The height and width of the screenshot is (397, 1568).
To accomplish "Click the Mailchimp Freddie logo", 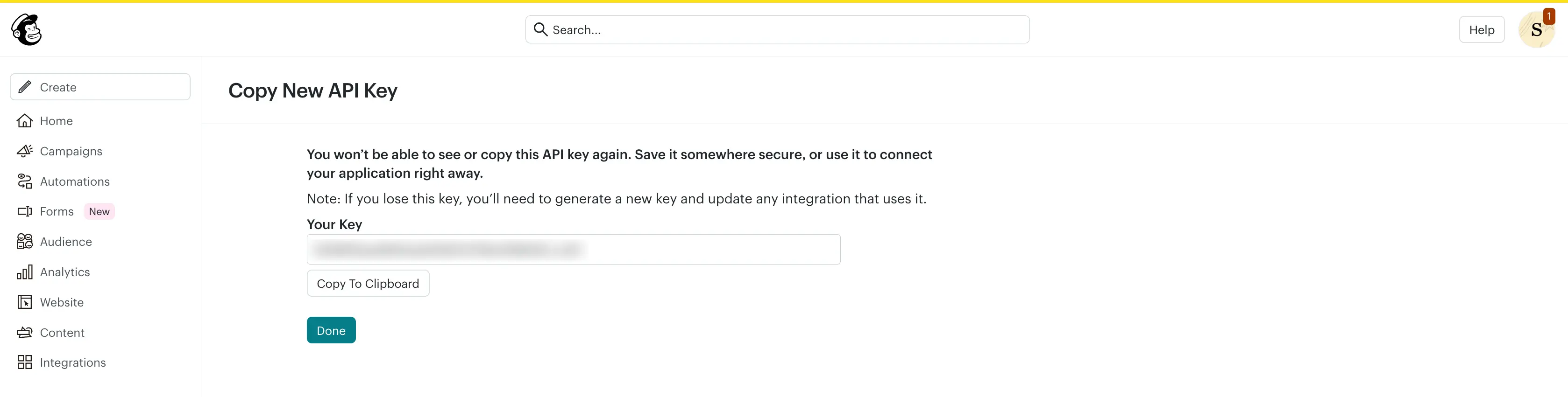I will point(26,29).
